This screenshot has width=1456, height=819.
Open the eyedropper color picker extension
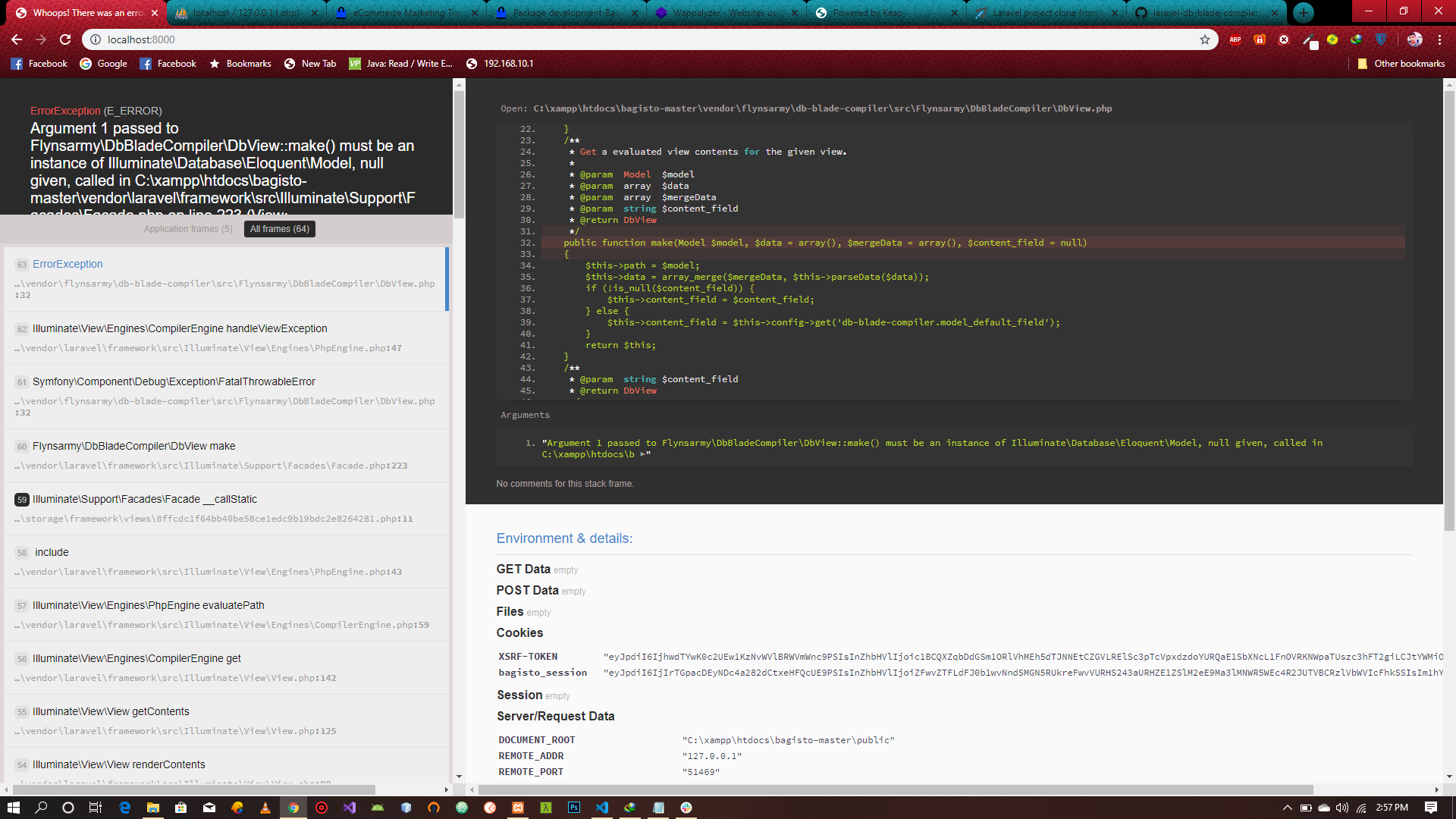click(x=1310, y=40)
